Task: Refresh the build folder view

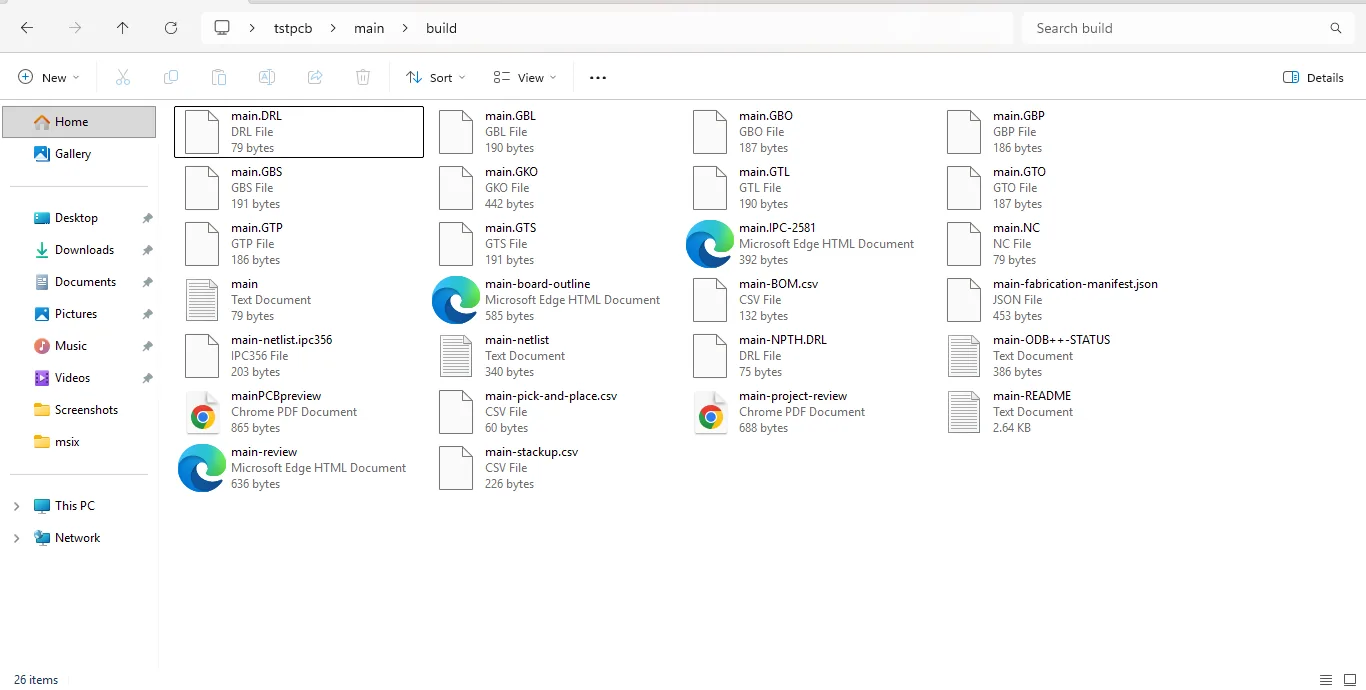Action: point(171,28)
